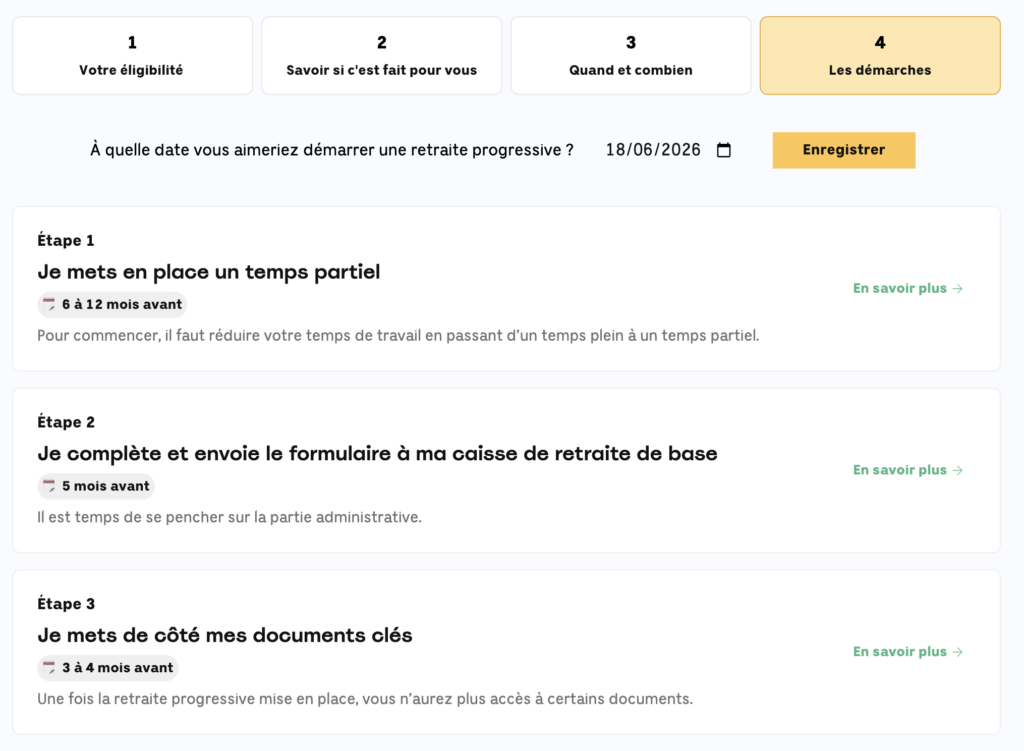Click calendar icon beside '5 mois avant'
The image size is (1024, 751).
[49, 486]
